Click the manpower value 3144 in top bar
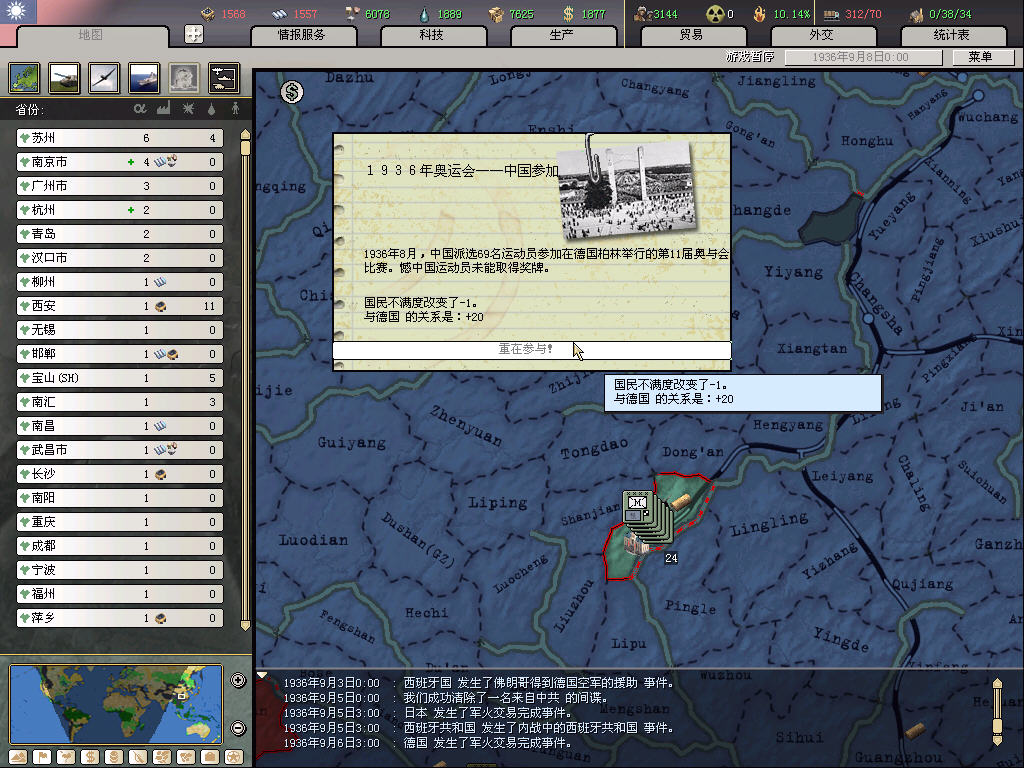The width and height of the screenshot is (1024, 768). (x=665, y=14)
